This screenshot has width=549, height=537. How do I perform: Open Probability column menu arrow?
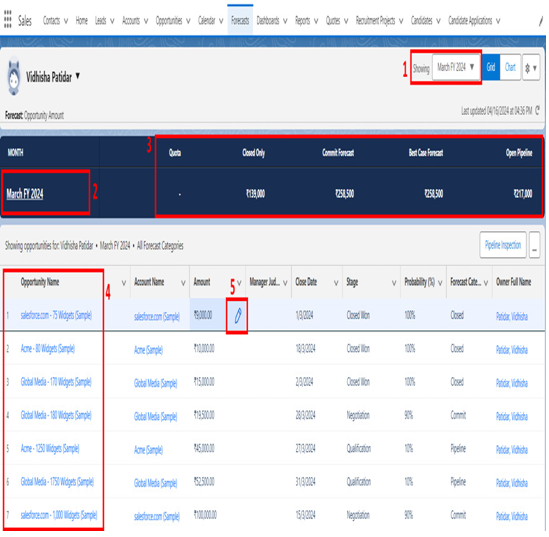(x=440, y=283)
